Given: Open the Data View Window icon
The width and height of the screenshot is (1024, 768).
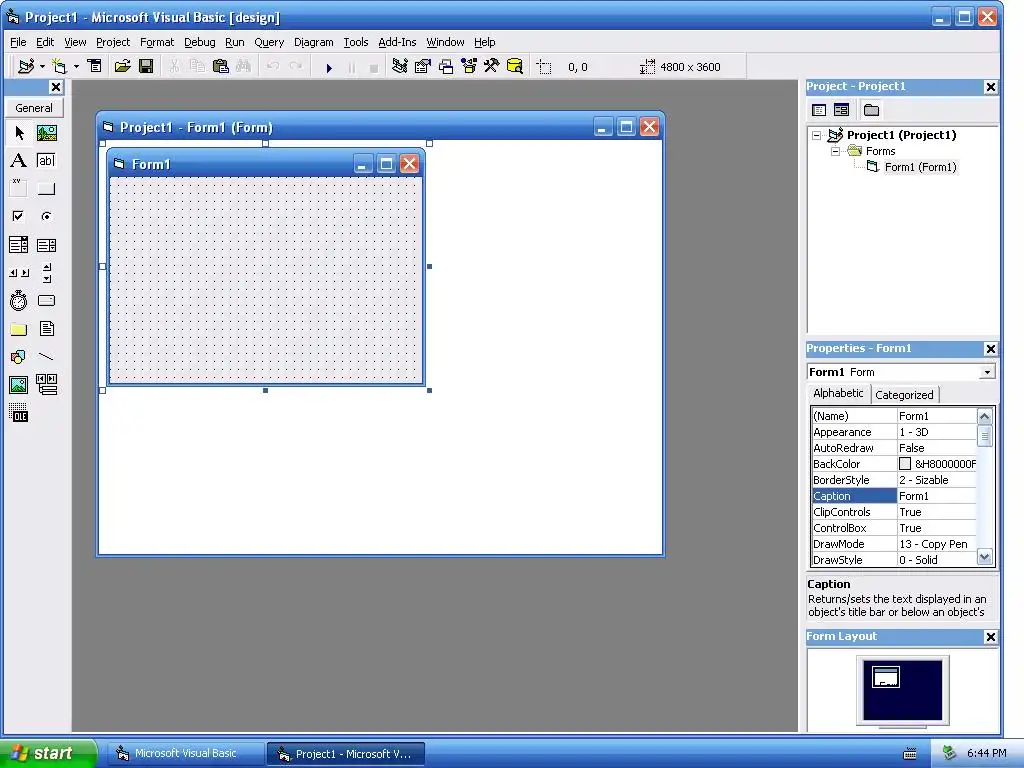Looking at the screenshot, I should (x=515, y=67).
